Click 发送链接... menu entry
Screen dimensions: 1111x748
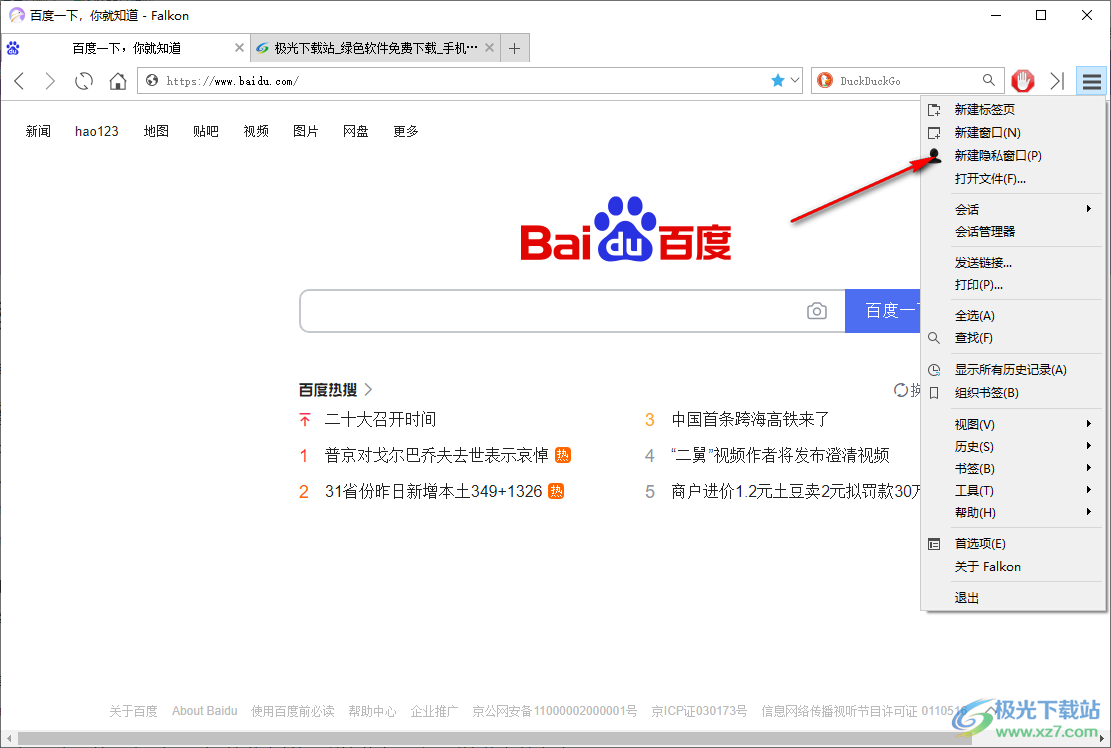pyautogui.click(x=1013, y=263)
